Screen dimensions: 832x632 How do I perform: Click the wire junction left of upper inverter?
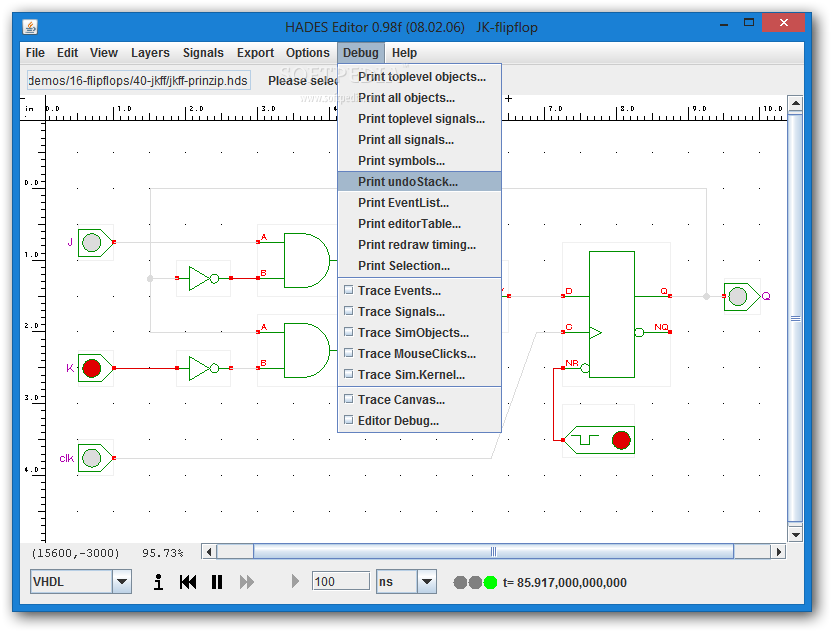point(150,279)
